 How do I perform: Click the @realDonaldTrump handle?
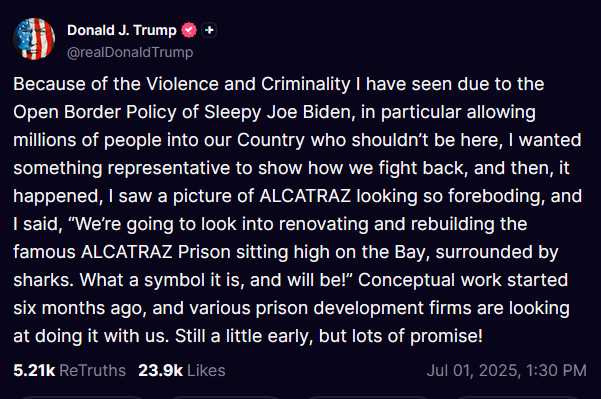pos(130,53)
